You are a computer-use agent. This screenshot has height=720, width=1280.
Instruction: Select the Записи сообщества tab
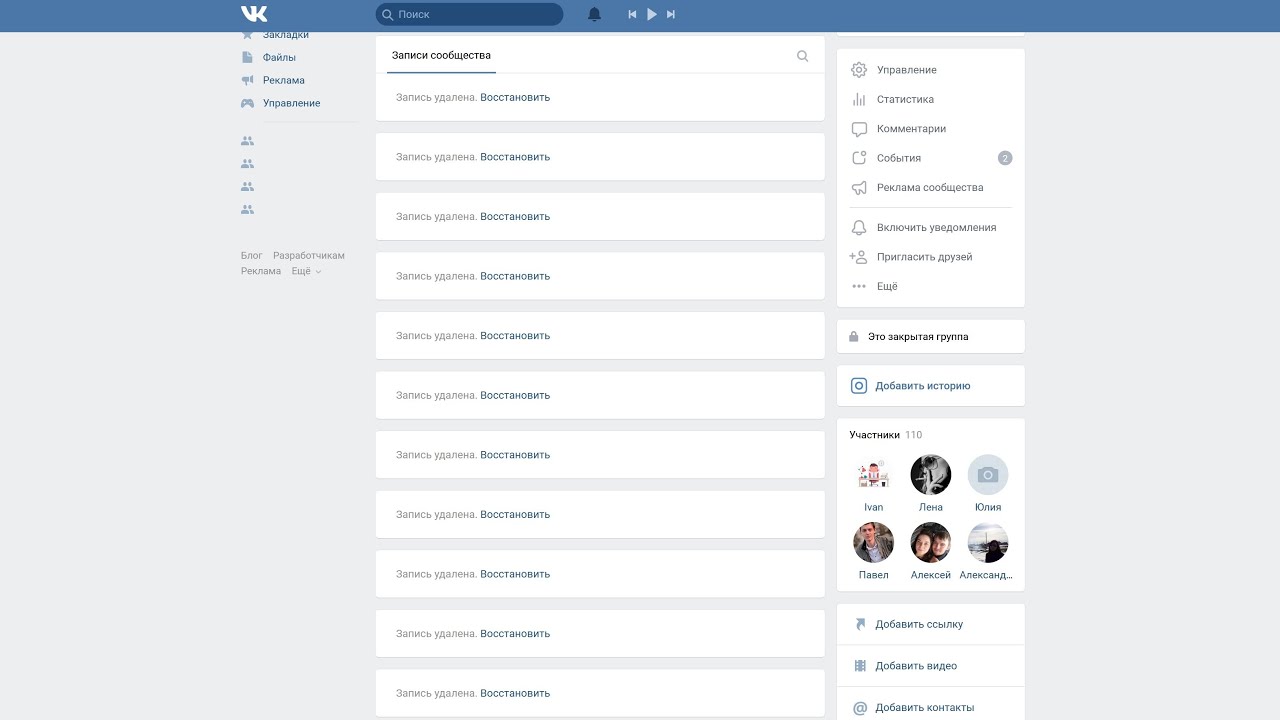point(441,55)
